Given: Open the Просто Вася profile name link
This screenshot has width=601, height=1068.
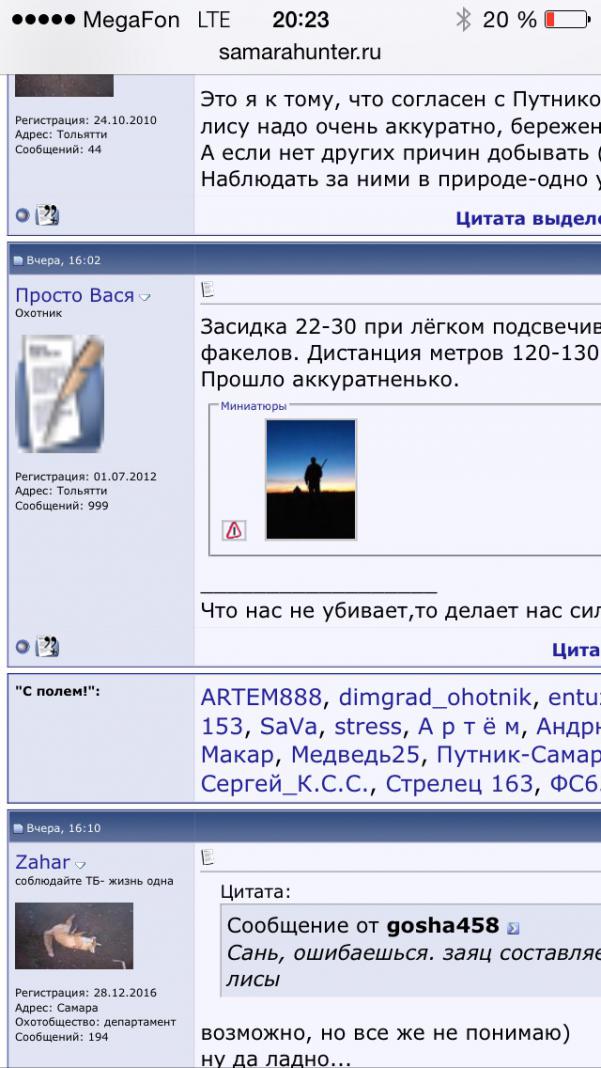Looking at the screenshot, I should tap(74, 296).
